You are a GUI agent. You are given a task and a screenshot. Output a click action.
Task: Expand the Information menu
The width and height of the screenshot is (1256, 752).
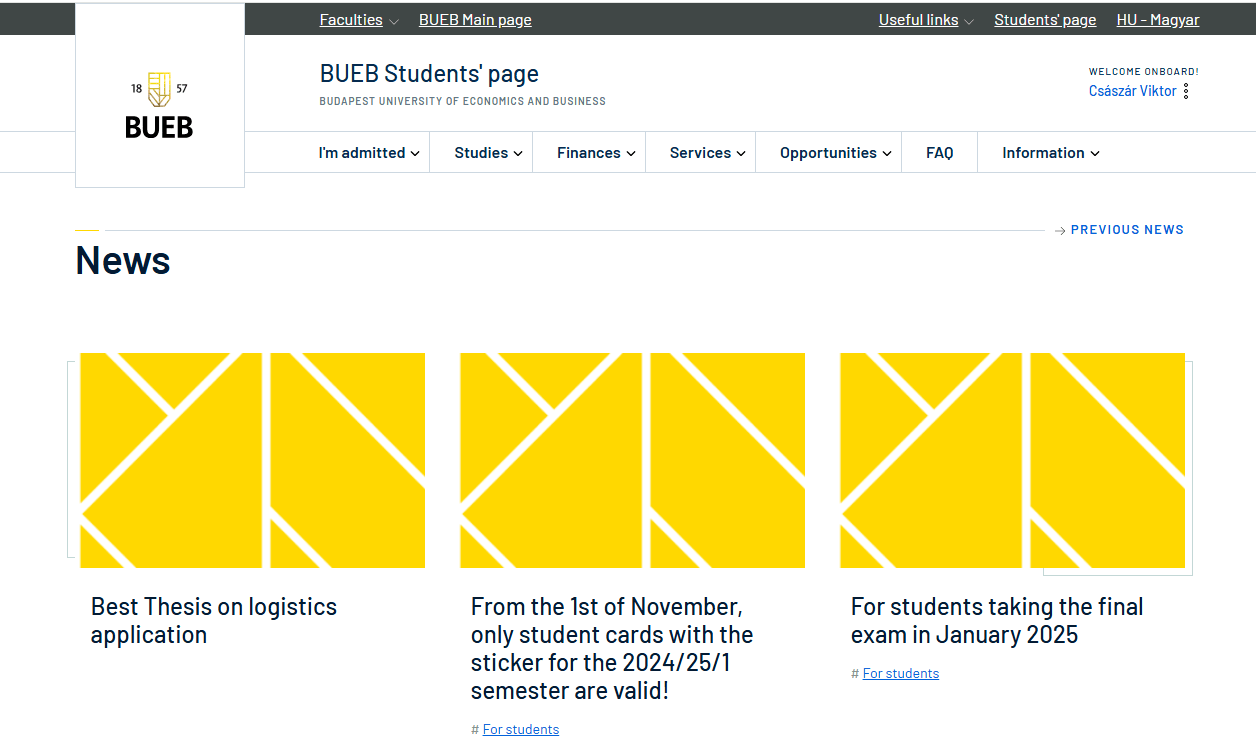click(1050, 153)
